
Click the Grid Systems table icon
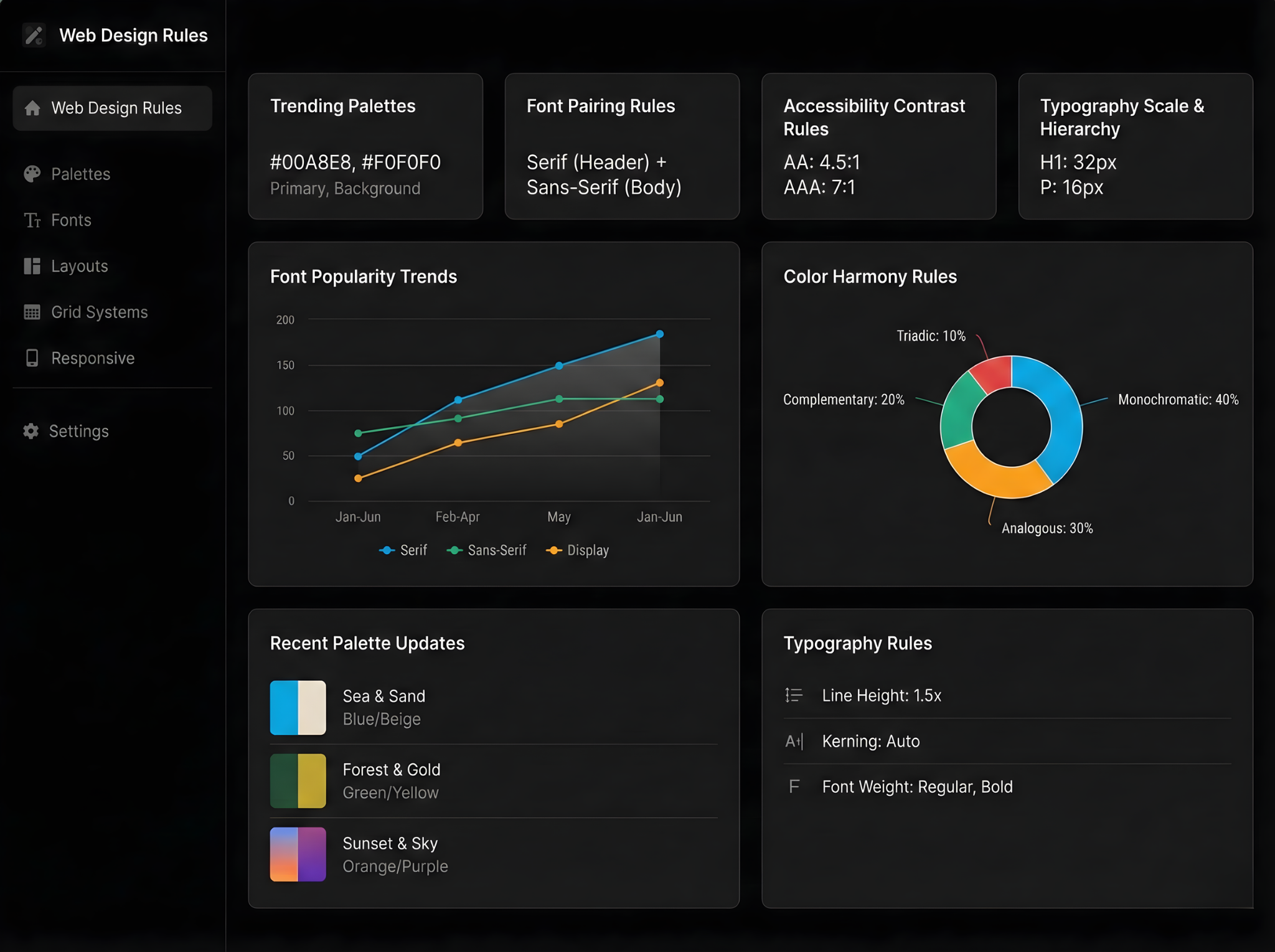tap(32, 312)
